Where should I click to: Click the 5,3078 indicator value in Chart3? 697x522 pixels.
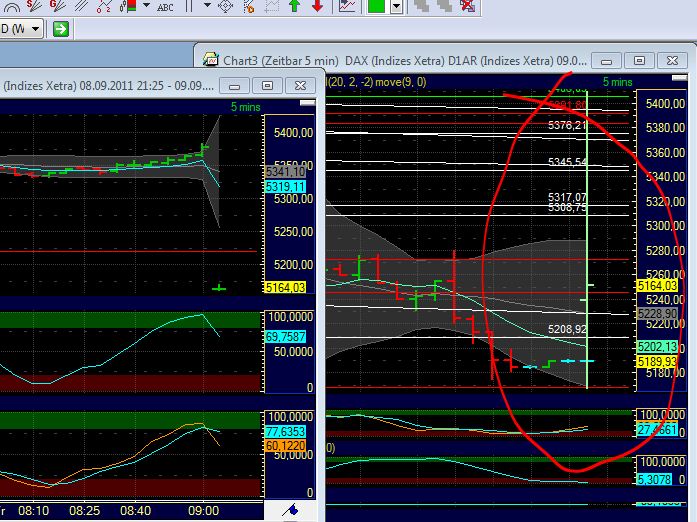point(654,479)
